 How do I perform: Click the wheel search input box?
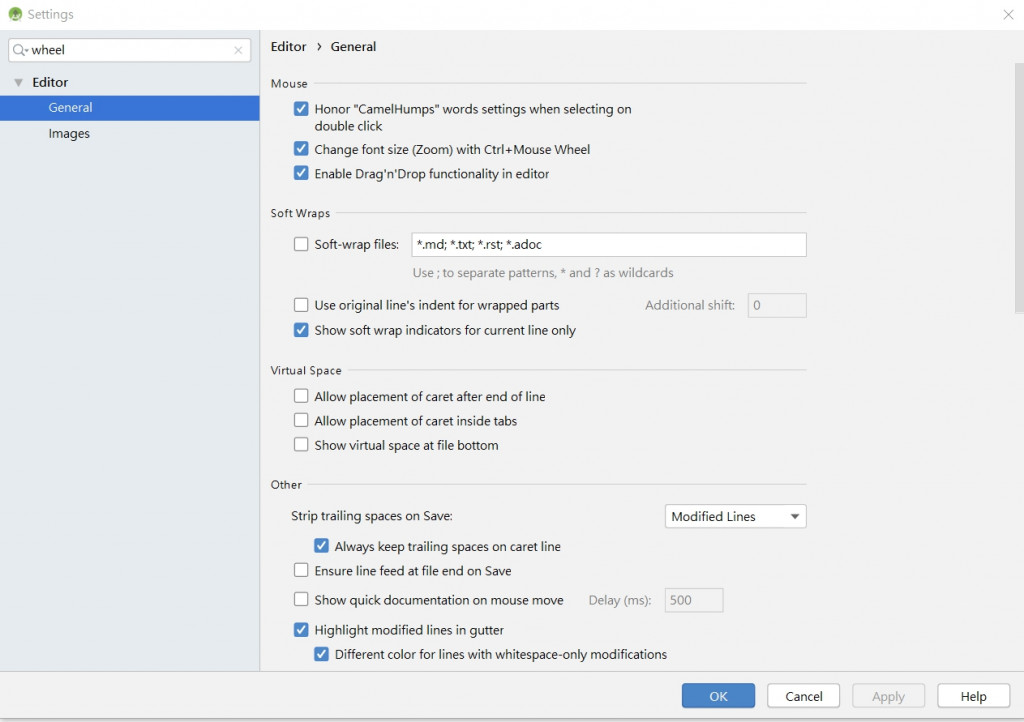tap(130, 50)
